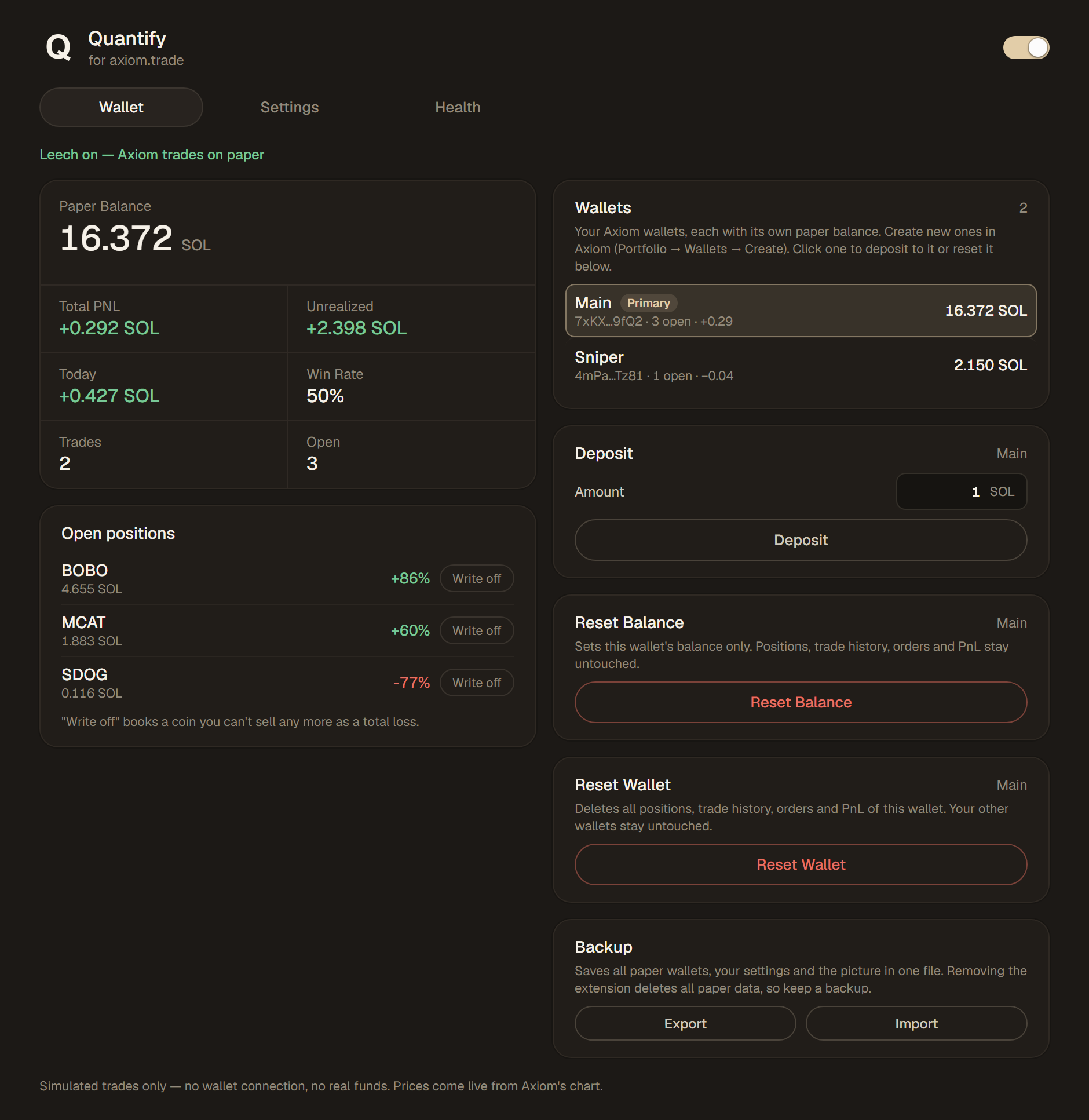Import a backup file
The width and height of the screenshot is (1089, 1120).
point(916,1023)
